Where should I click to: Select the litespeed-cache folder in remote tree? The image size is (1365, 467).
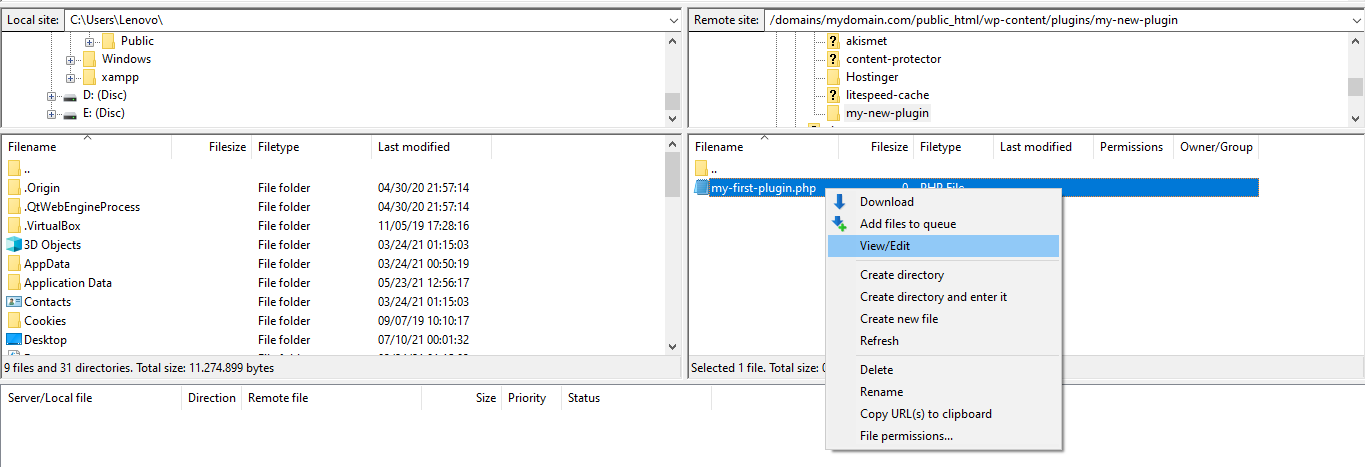(x=887, y=95)
